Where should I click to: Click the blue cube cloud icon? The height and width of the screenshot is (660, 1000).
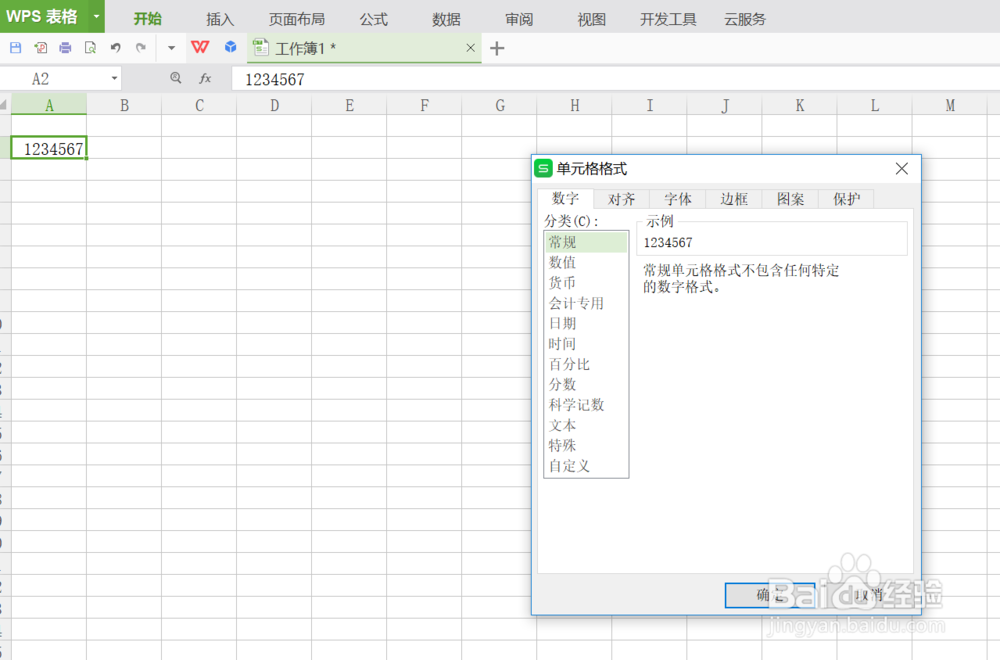pyautogui.click(x=231, y=47)
